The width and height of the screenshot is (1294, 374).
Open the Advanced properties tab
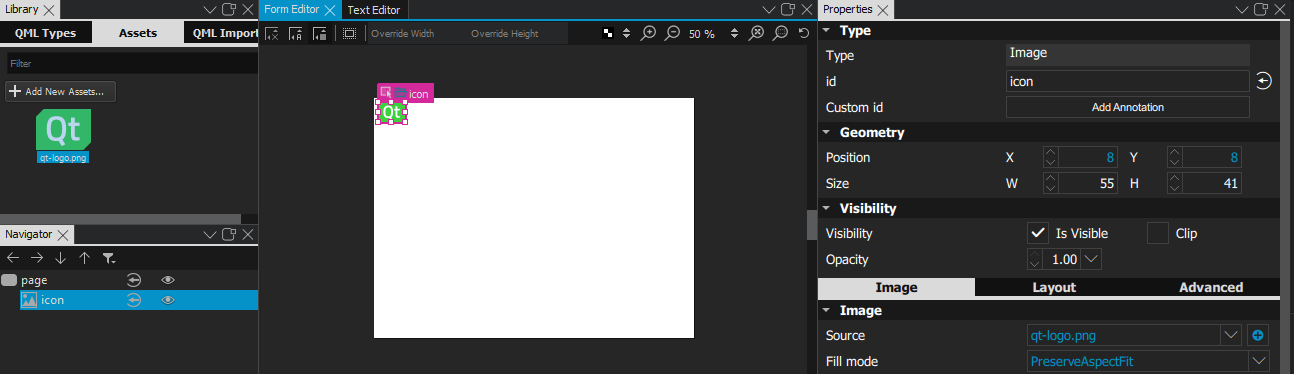pyautogui.click(x=1211, y=287)
